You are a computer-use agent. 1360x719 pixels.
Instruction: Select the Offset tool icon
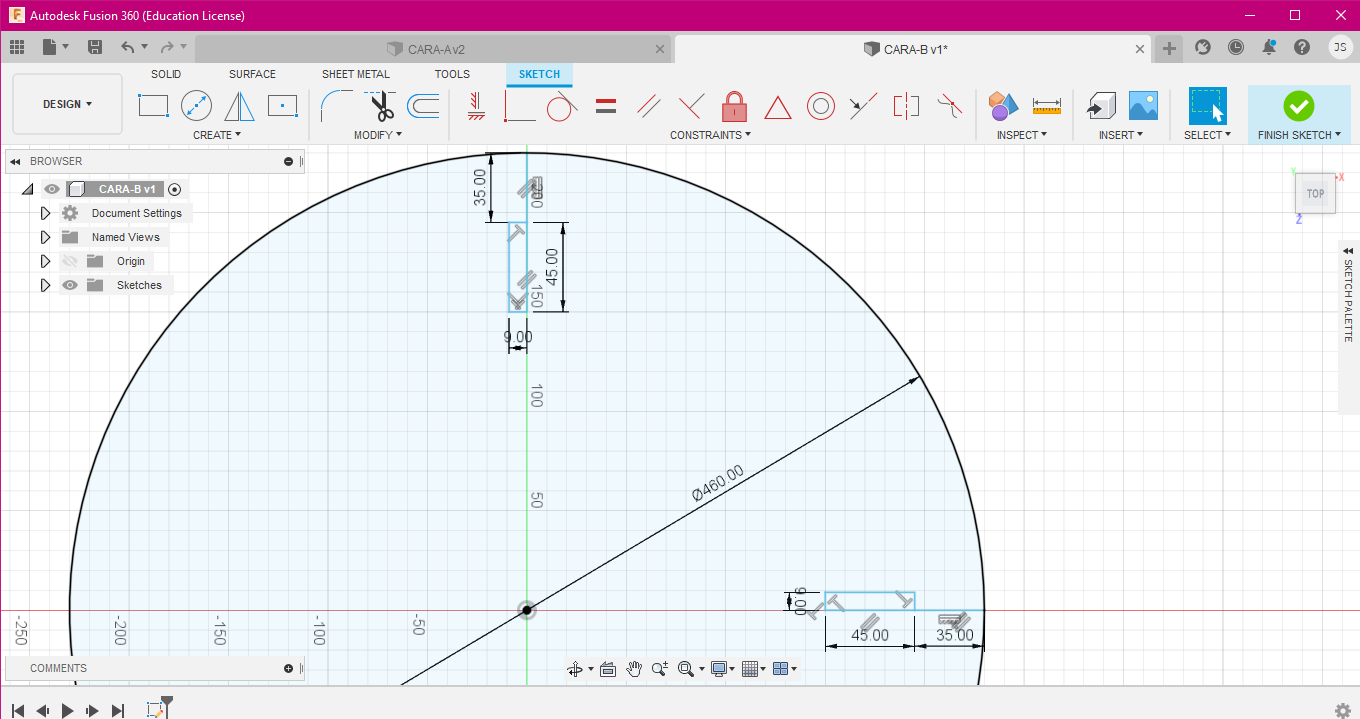point(423,105)
